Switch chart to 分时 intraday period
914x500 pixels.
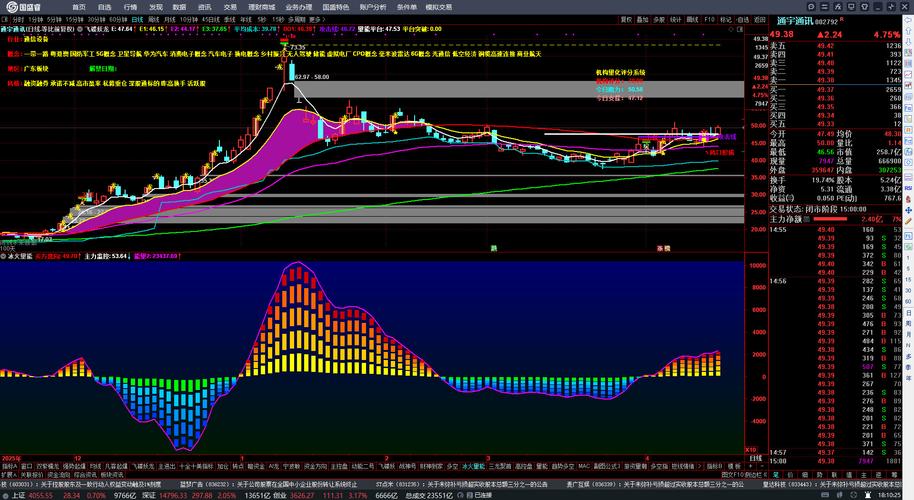(x=17, y=19)
